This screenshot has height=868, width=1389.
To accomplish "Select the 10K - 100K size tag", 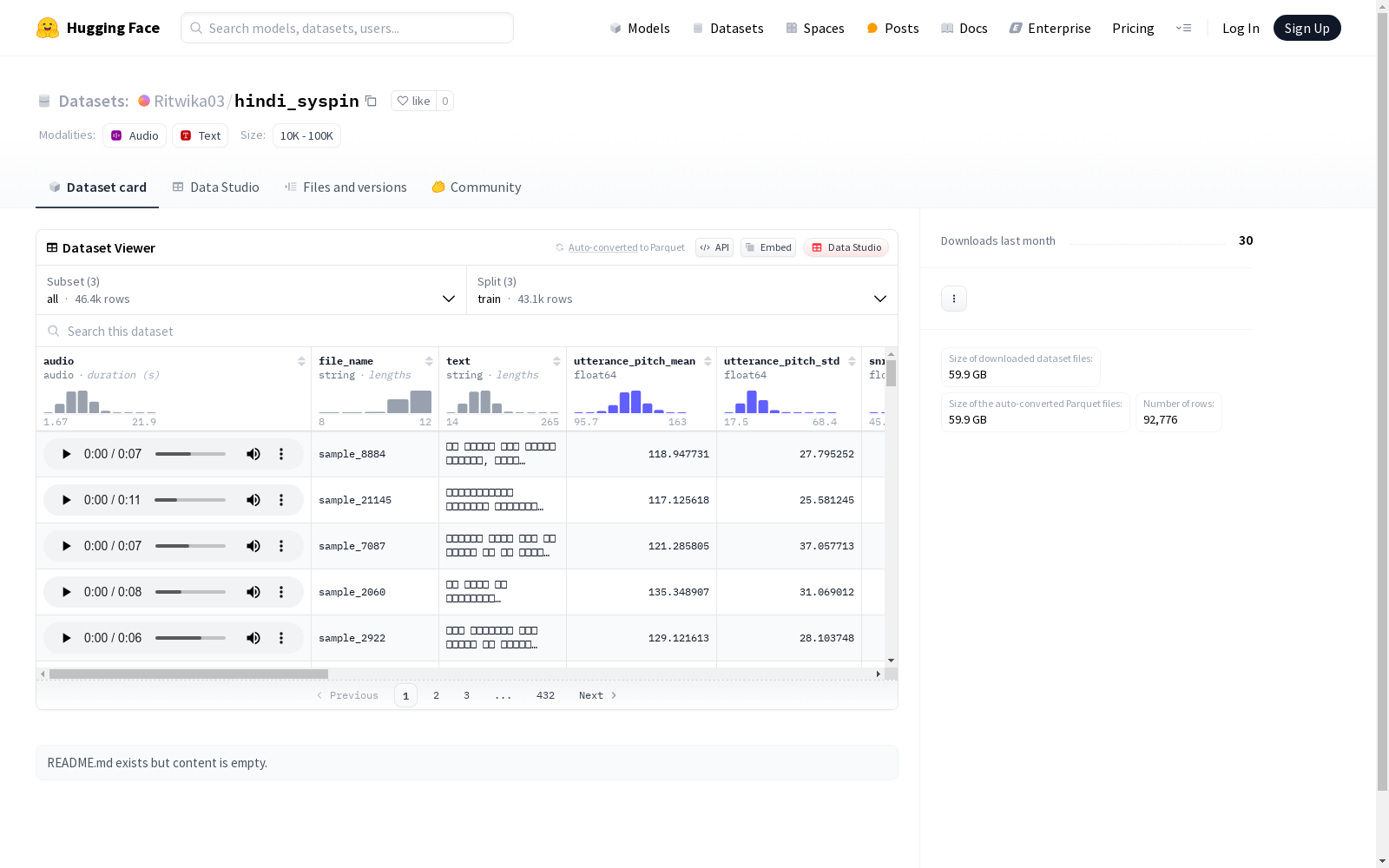I will 306,135.
